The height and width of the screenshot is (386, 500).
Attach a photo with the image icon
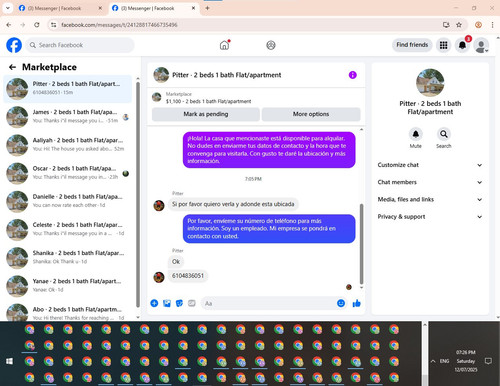(167, 303)
